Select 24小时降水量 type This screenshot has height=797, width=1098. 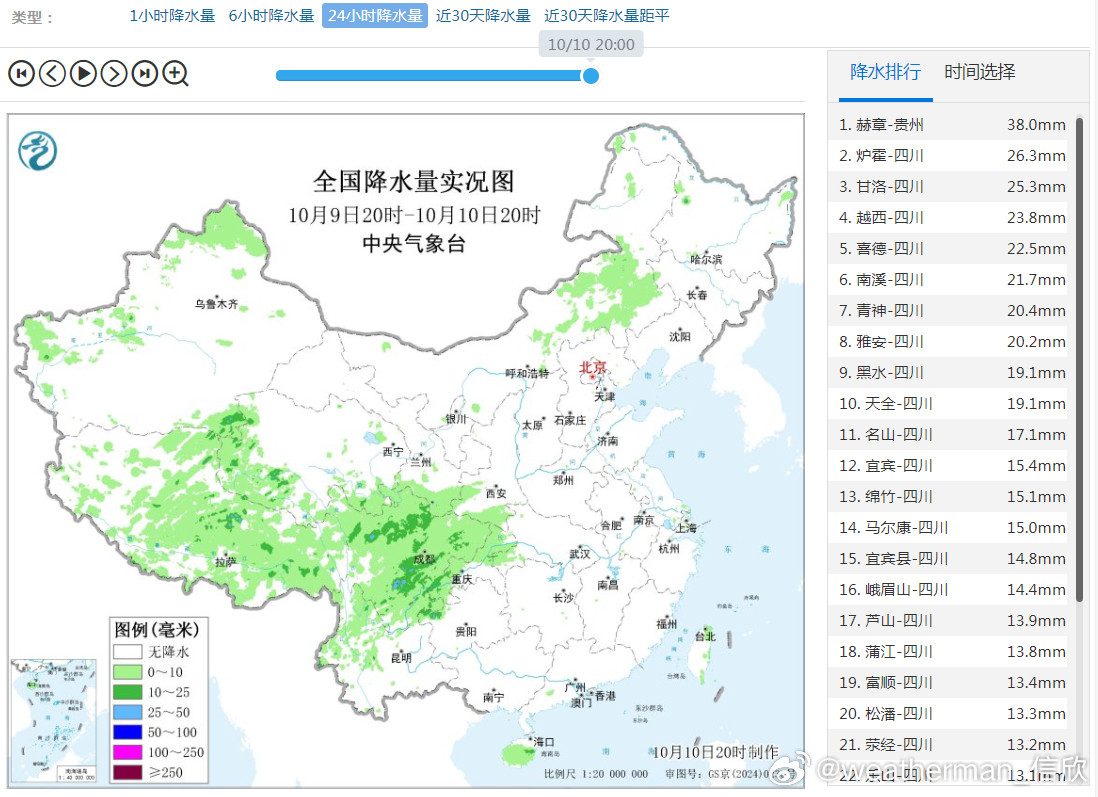tap(375, 15)
